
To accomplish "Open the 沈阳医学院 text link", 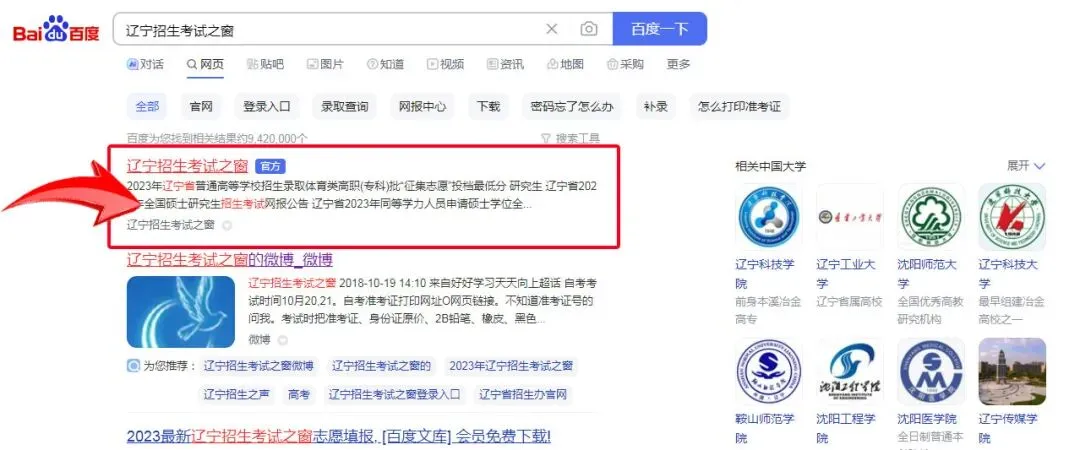I will click(x=927, y=419).
